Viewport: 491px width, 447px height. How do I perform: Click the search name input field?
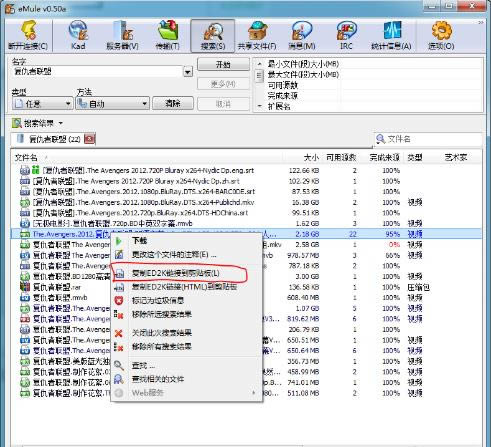click(x=98, y=72)
